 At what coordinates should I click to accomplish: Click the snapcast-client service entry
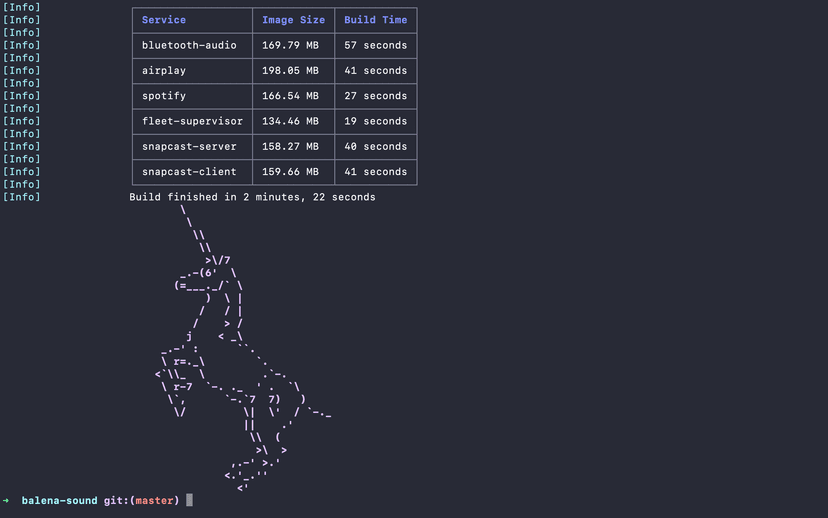coord(189,172)
